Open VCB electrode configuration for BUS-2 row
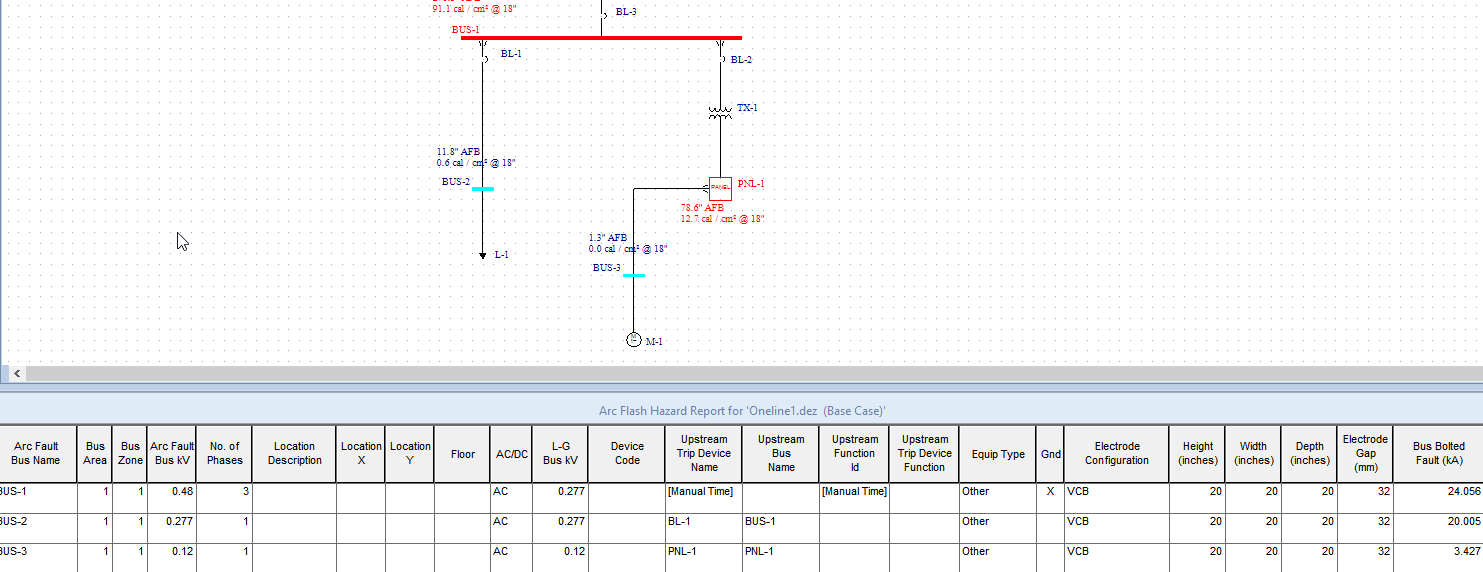This screenshot has width=1483, height=572. (1116, 522)
